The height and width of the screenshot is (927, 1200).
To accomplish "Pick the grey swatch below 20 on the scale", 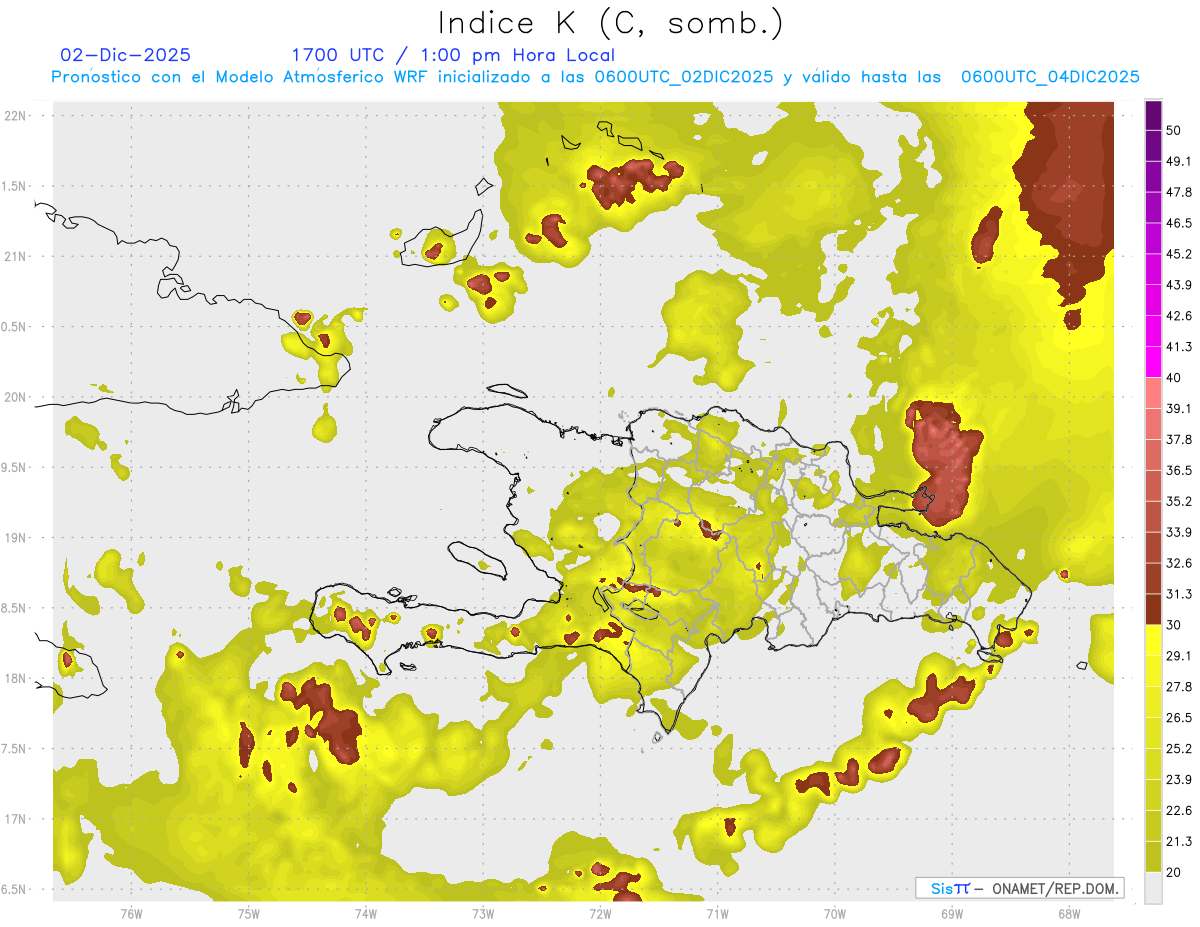I will (x=1153, y=888).
